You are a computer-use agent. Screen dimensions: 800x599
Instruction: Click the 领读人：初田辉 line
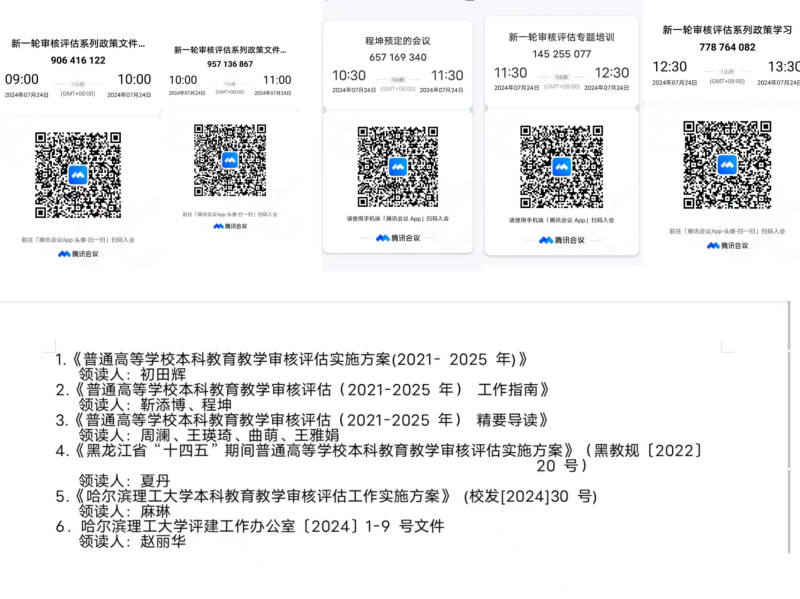(x=132, y=374)
